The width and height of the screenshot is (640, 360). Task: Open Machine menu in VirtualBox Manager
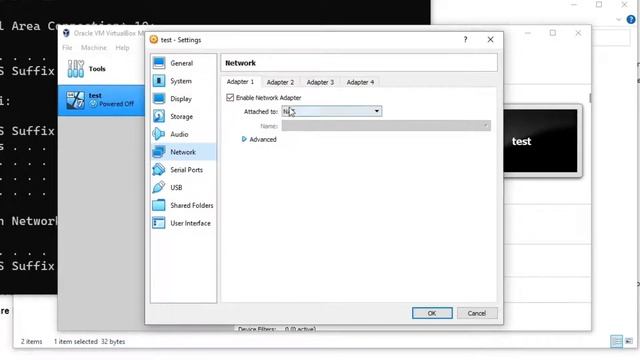click(x=93, y=48)
